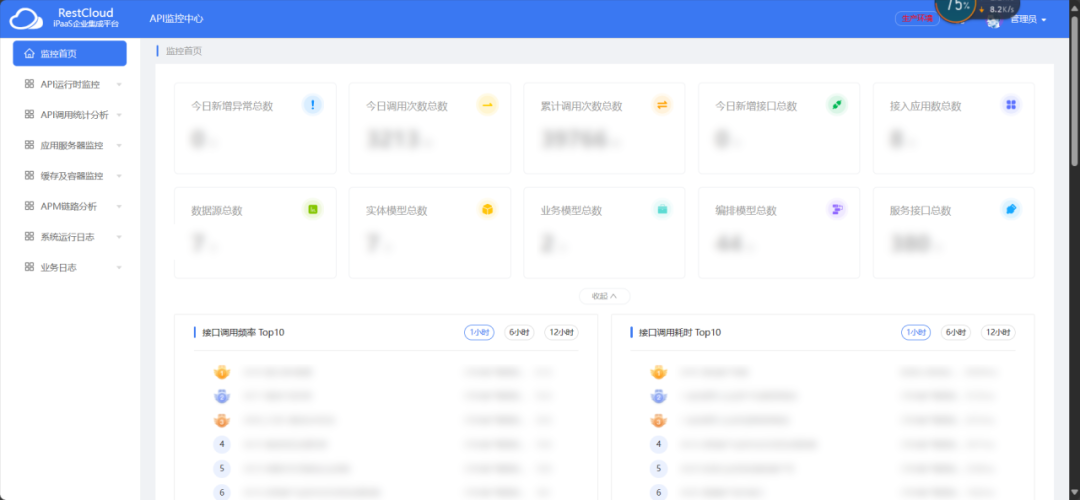The image size is (1080, 500).
Task: Expand the 系统运行日志 chevron arrow
Action: click(x=119, y=237)
